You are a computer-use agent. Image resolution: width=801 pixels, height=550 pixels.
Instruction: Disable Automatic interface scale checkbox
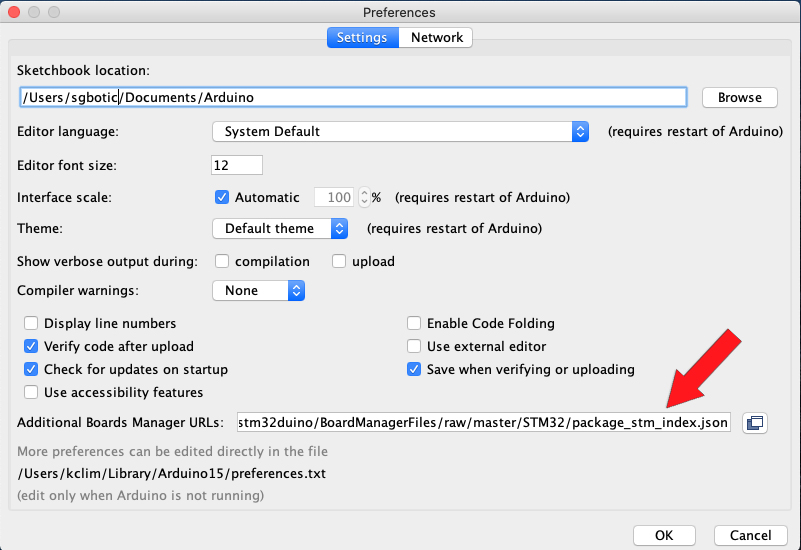223,197
